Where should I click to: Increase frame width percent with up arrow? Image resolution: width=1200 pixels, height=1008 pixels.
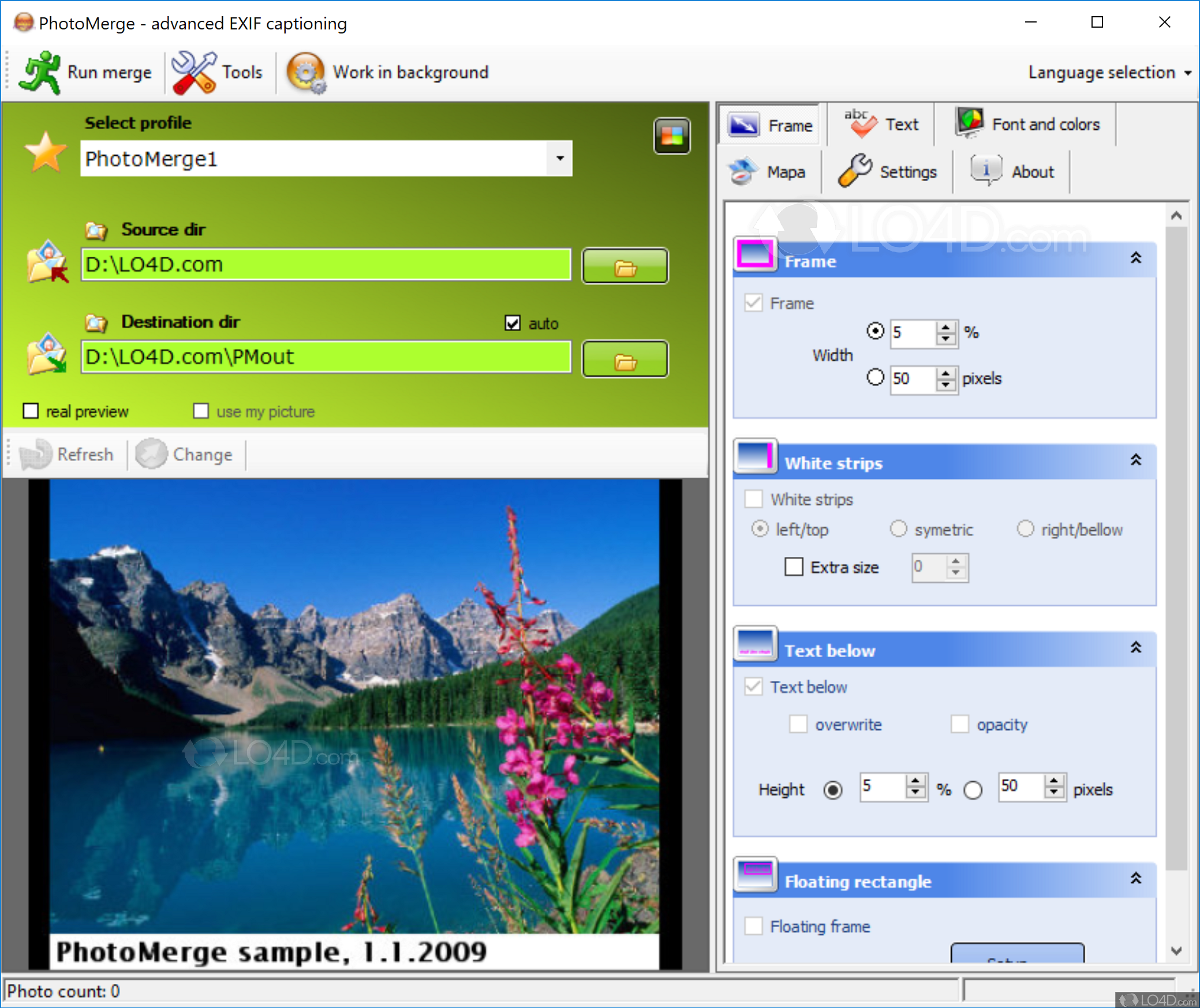pyautogui.click(x=945, y=327)
